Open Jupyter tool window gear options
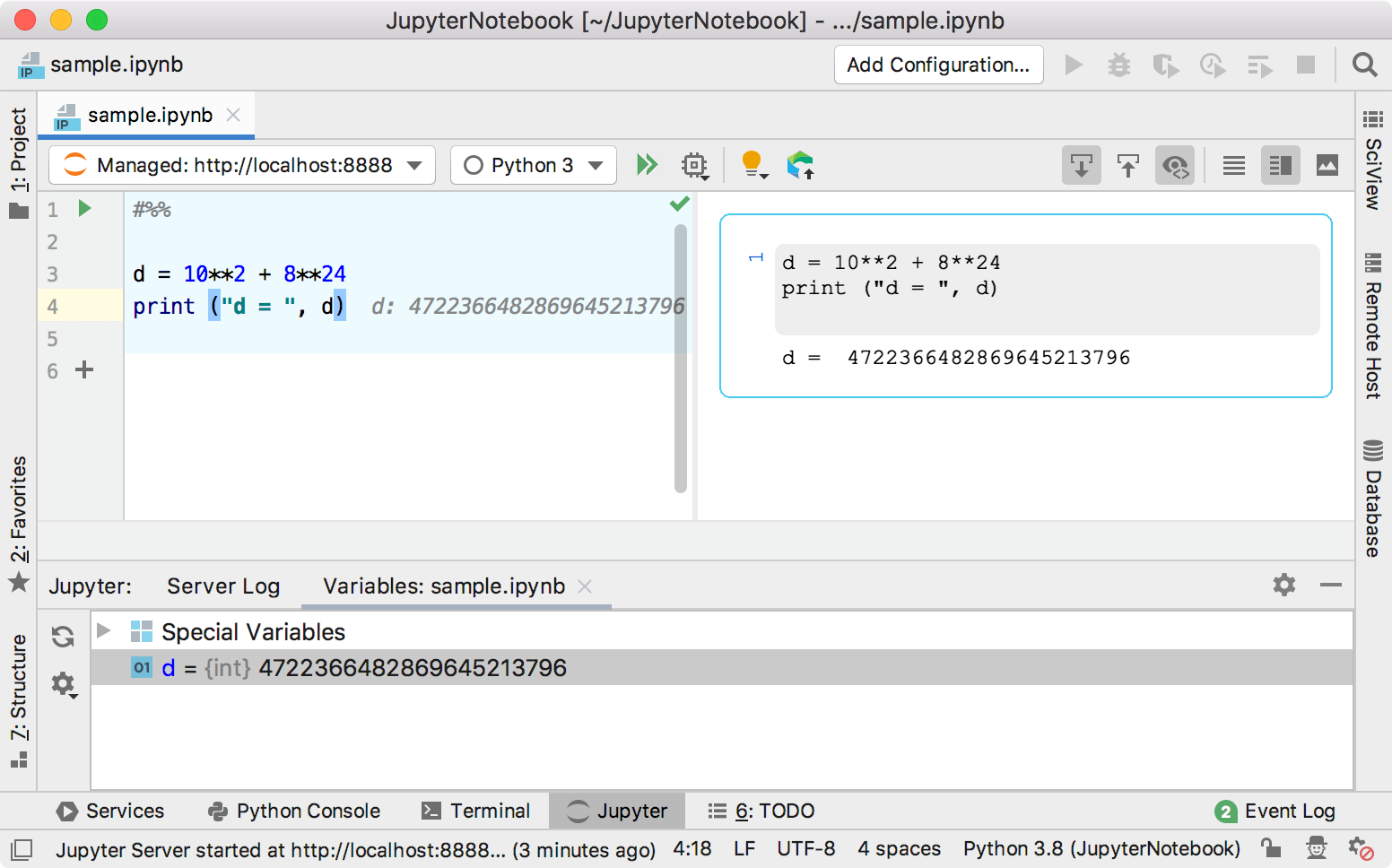 click(x=1284, y=585)
